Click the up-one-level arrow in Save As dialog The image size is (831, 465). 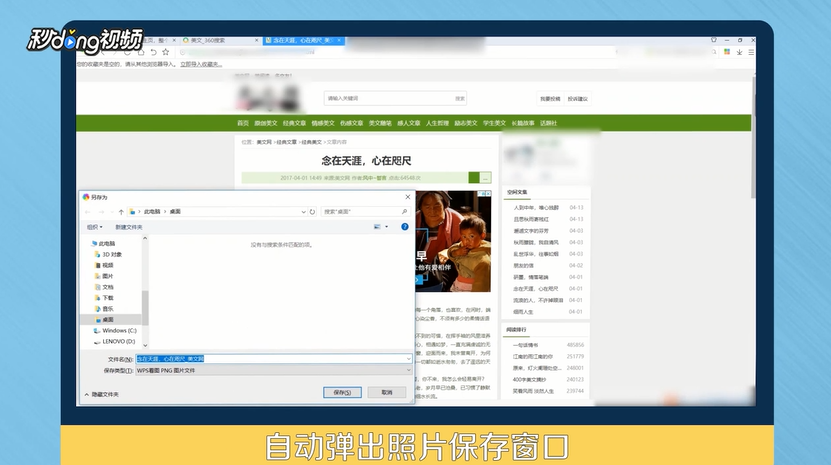click(x=121, y=212)
